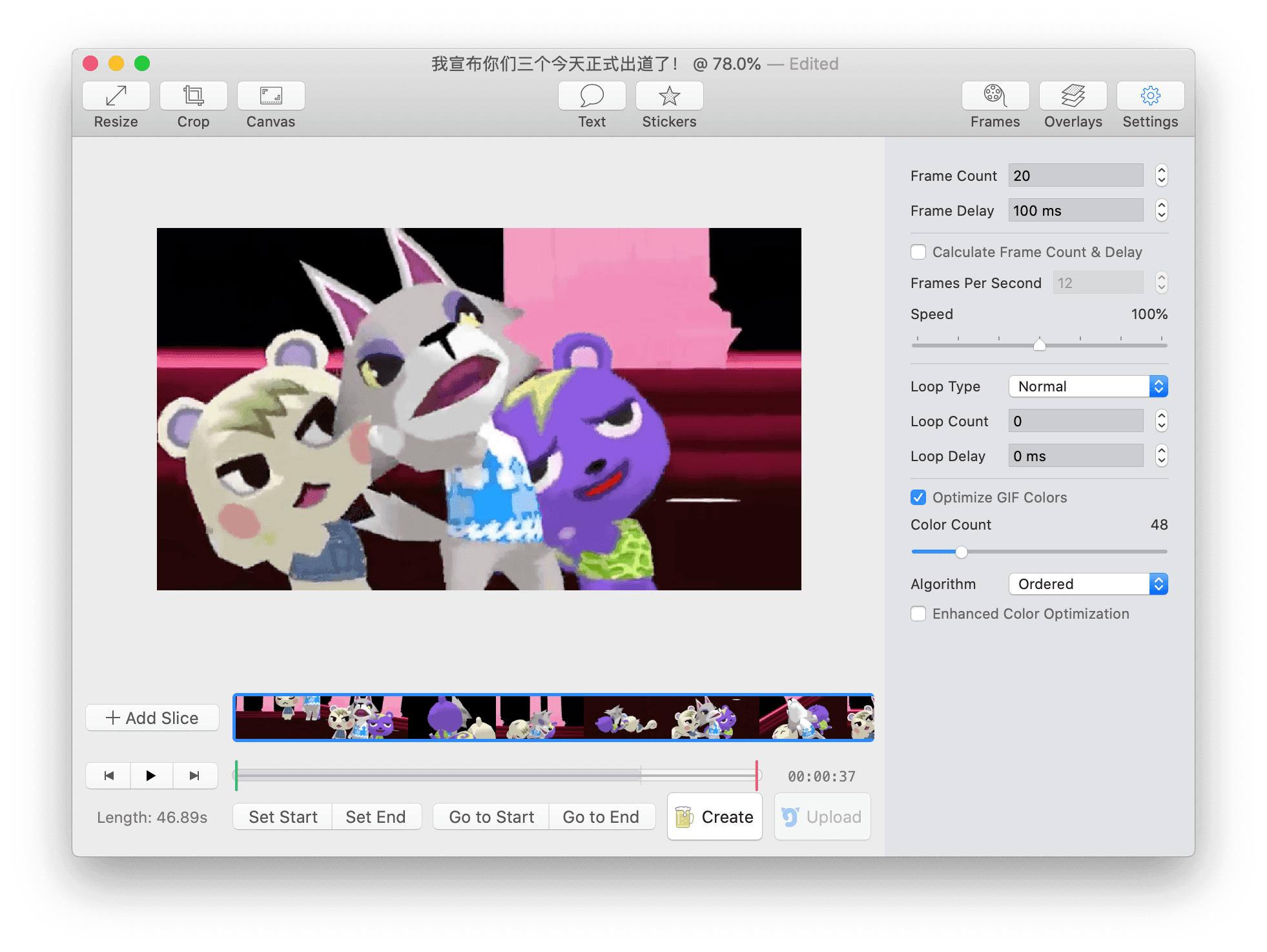Open the Algorithm dropdown
The image size is (1267, 952).
(1087, 584)
